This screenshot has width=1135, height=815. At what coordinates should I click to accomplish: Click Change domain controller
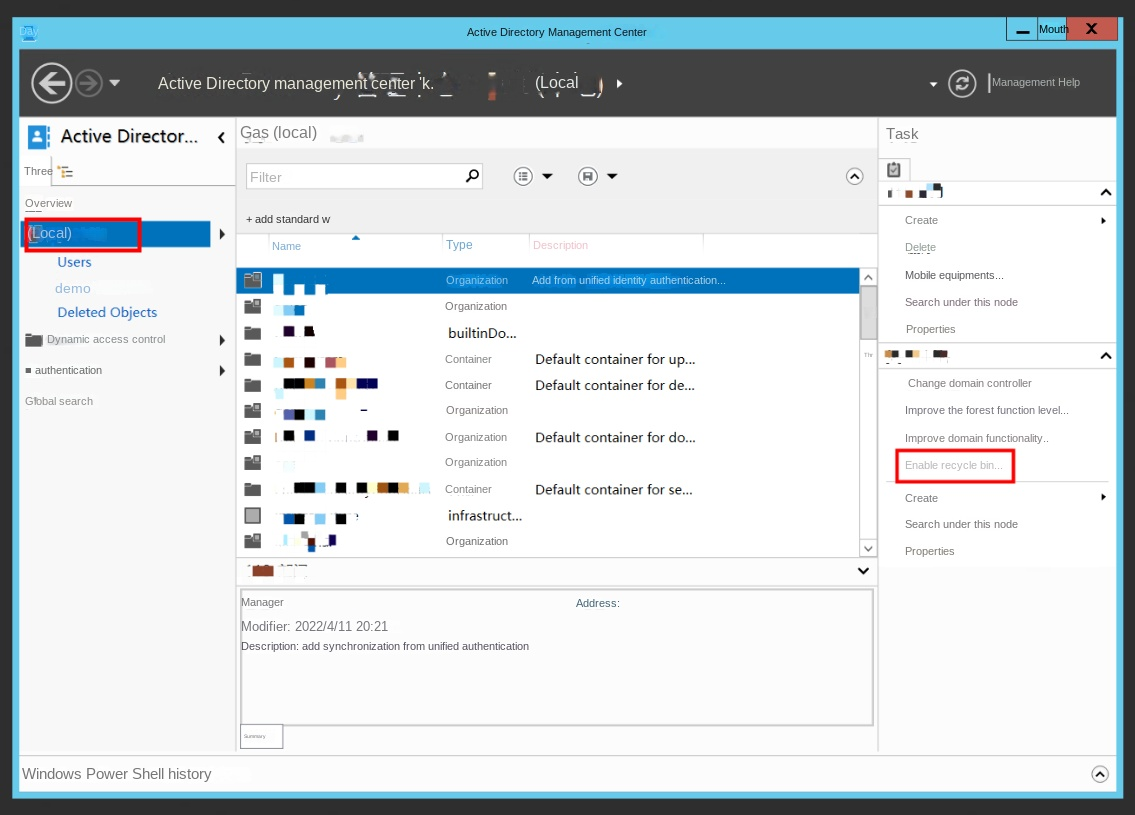pyautogui.click(x=969, y=384)
